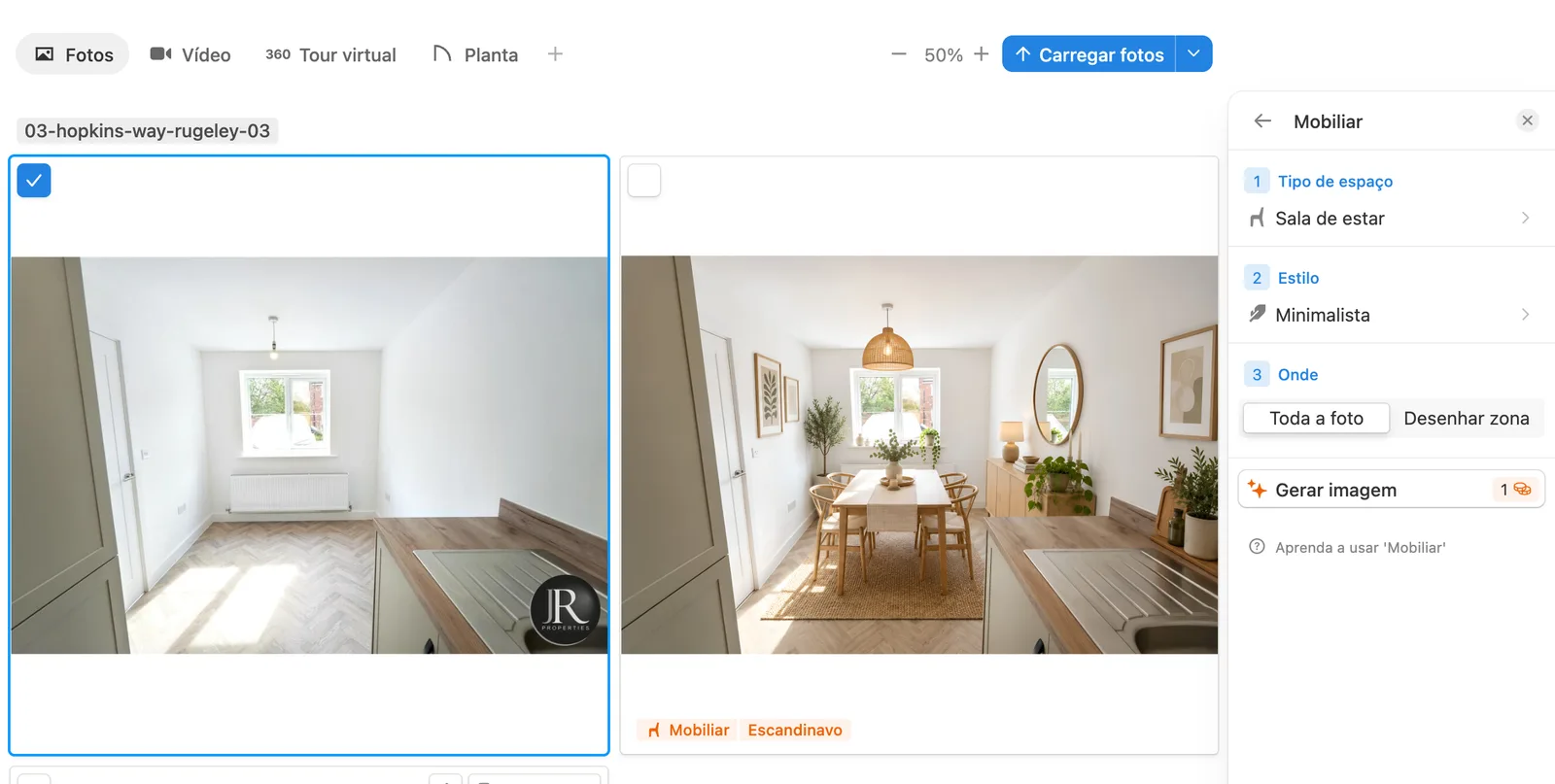Click the Vídeo camera icon
This screenshot has width=1555, height=784.
pos(161,53)
